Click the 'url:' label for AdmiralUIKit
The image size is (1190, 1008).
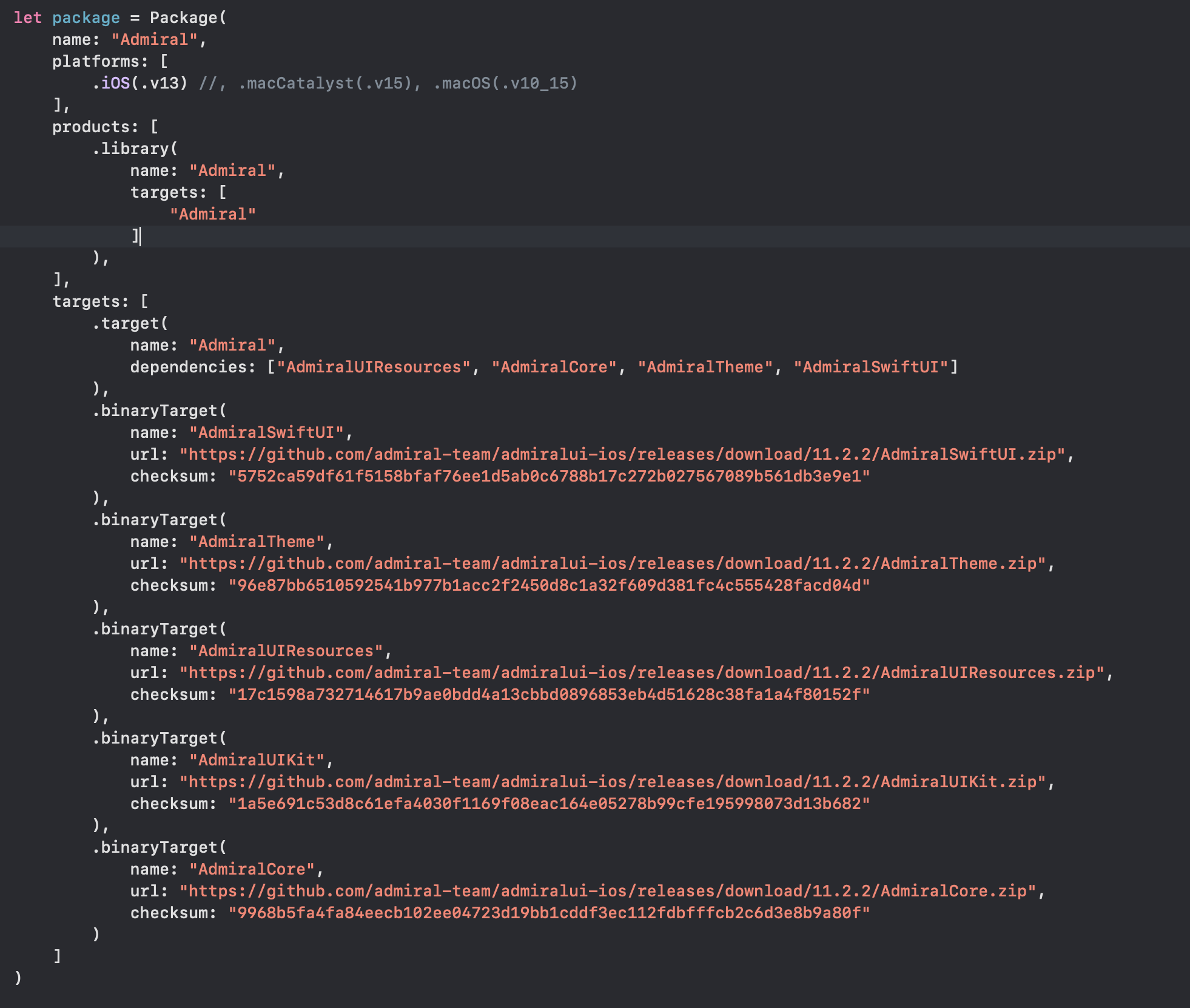[x=149, y=782]
